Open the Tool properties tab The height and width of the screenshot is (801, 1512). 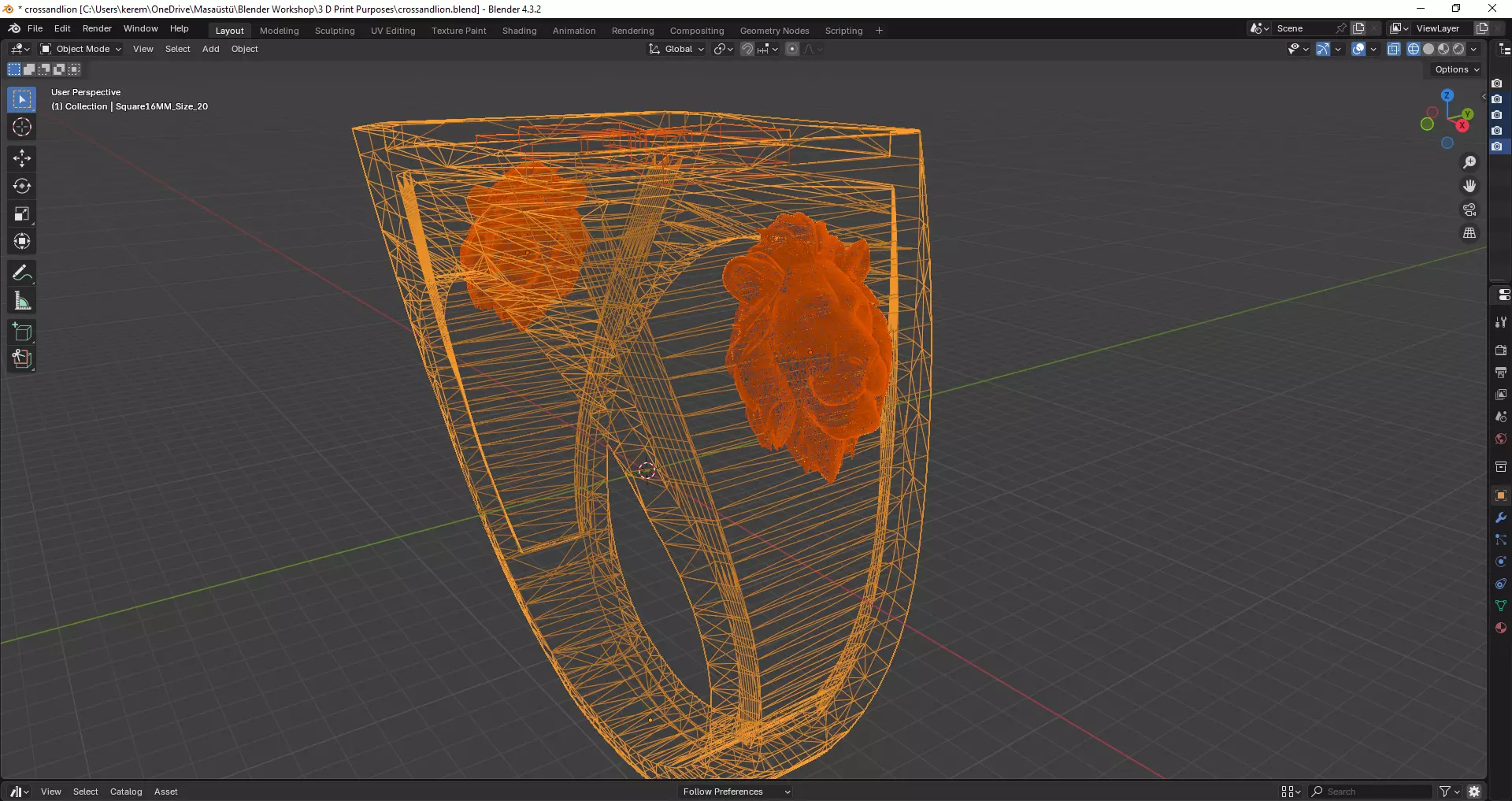point(1501,322)
